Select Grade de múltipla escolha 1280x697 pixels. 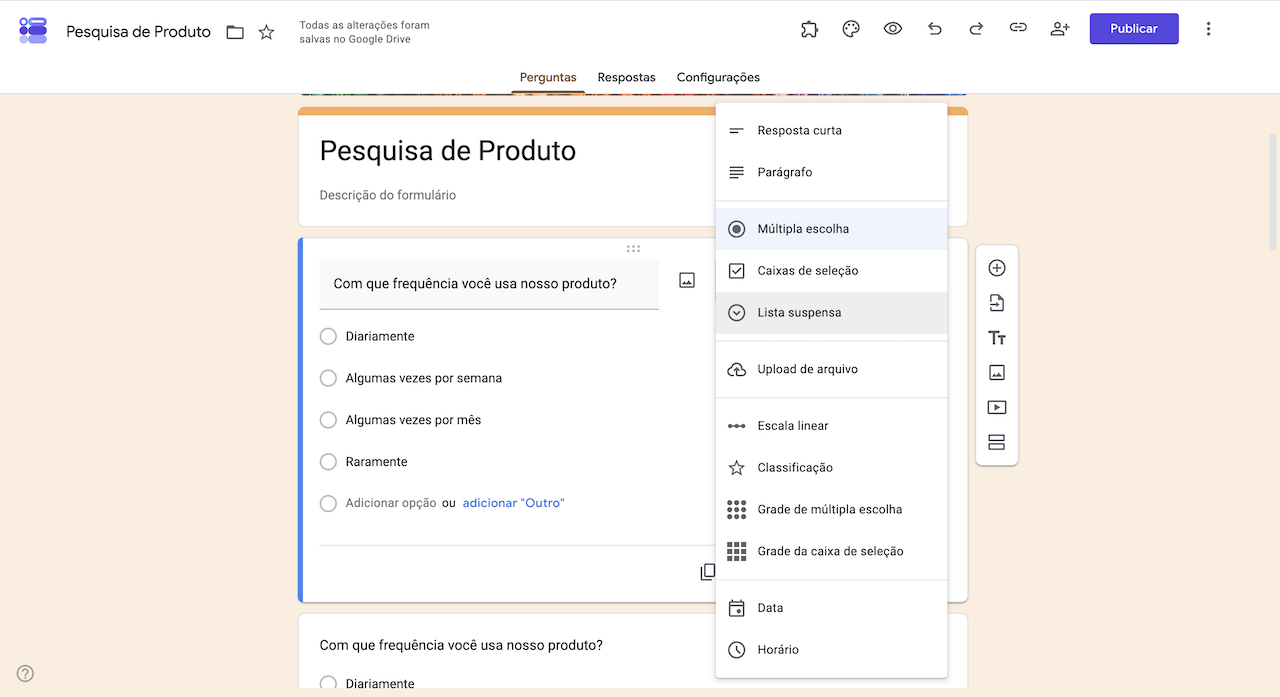[x=831, y=510]
